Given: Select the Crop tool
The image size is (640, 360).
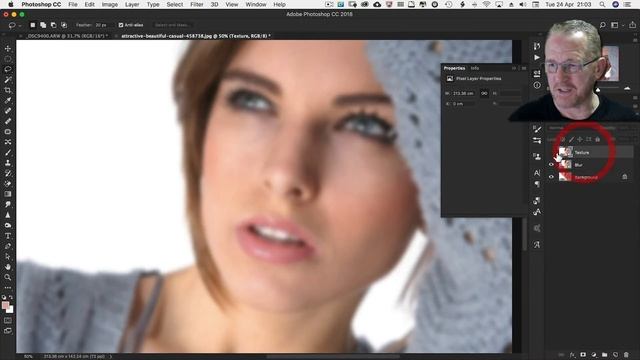Looking at the screenshot, I should (8, 90).
